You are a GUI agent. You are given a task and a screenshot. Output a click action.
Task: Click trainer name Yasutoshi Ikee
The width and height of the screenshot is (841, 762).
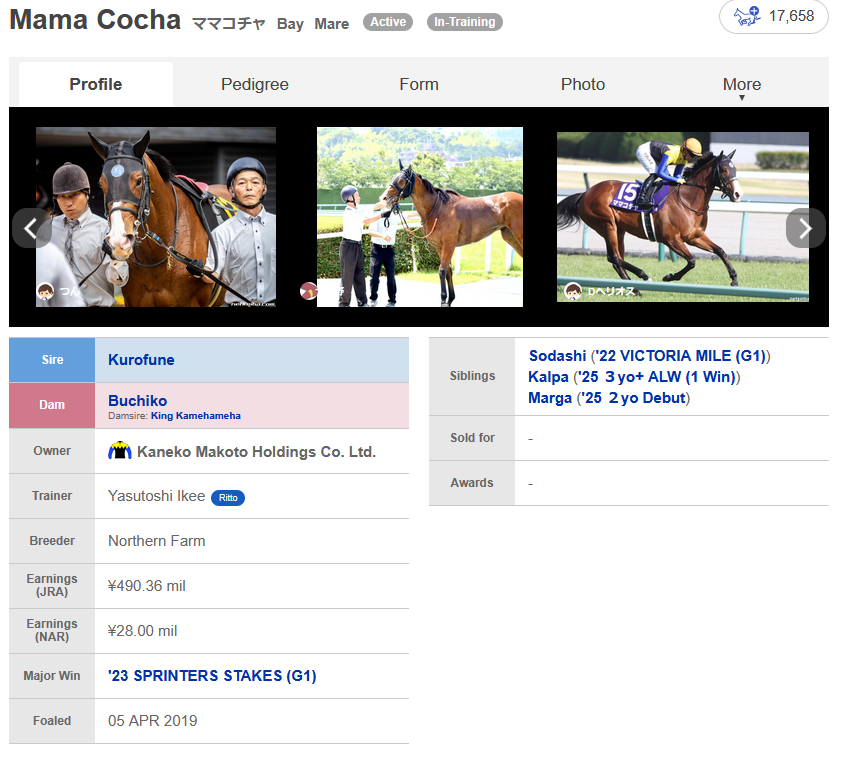point(157,496)
